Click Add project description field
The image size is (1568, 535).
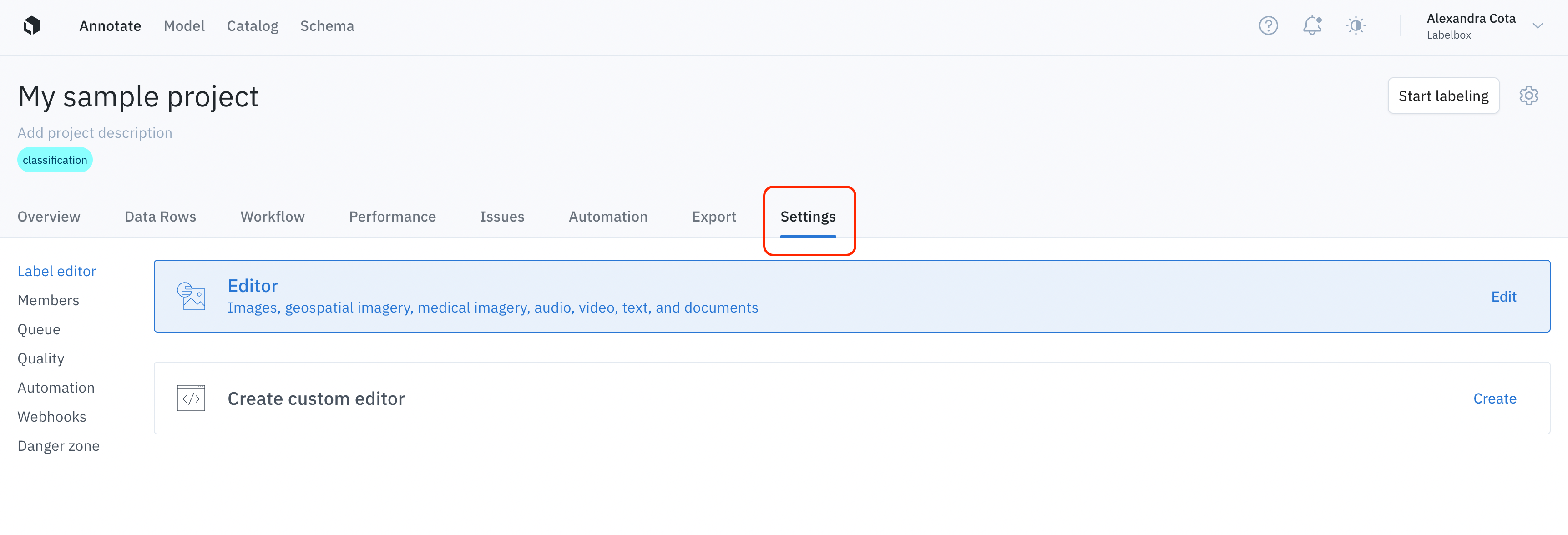click(x=94, y=133)
